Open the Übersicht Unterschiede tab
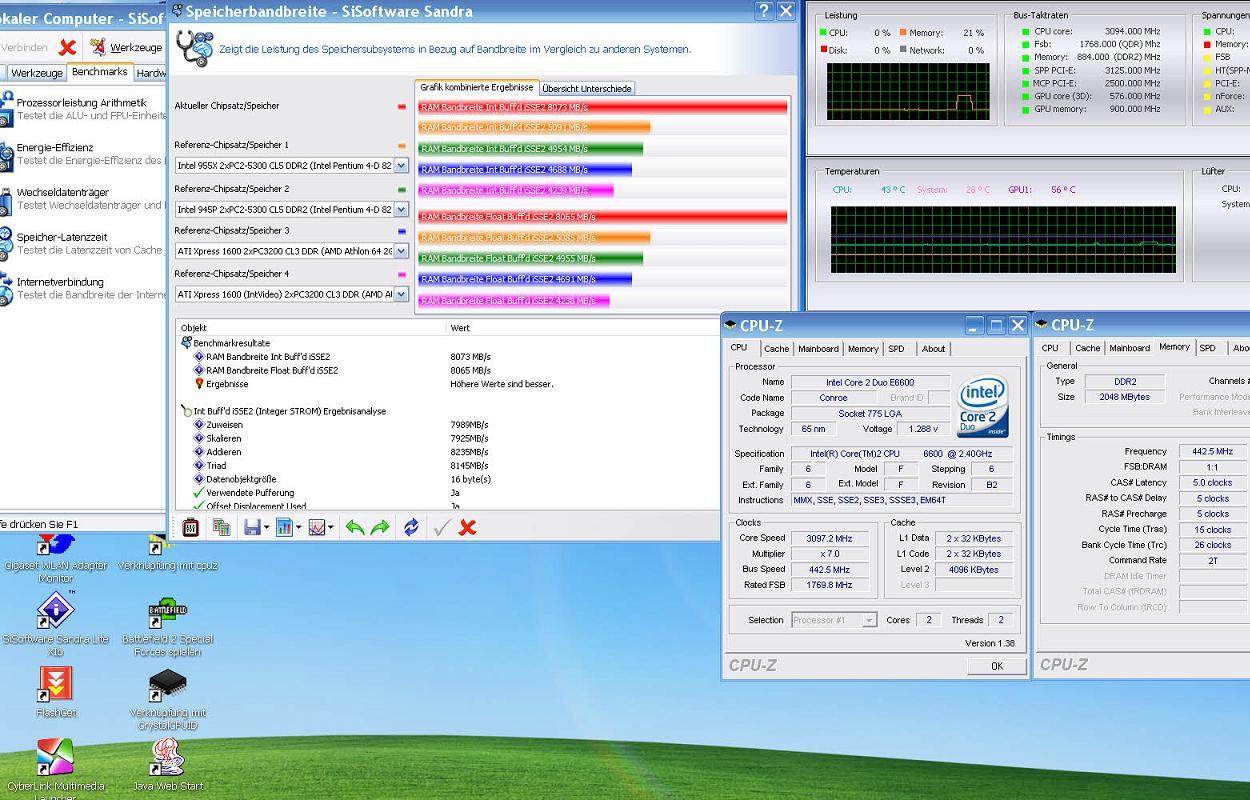Viewport: 1250px width, 800px height. (x=586, y=88)
